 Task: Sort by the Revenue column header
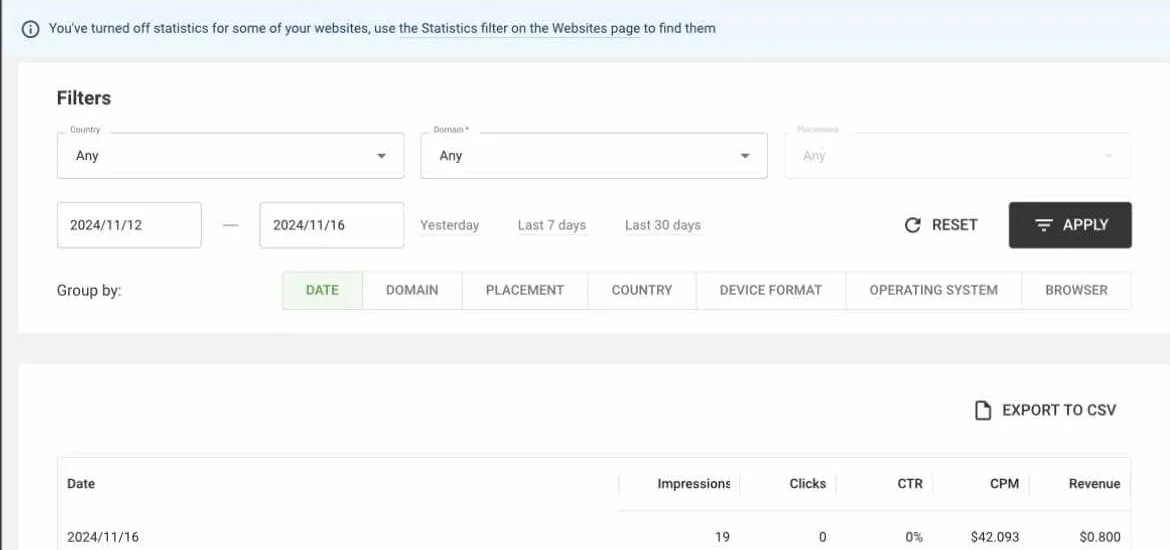coord(1094,484)
